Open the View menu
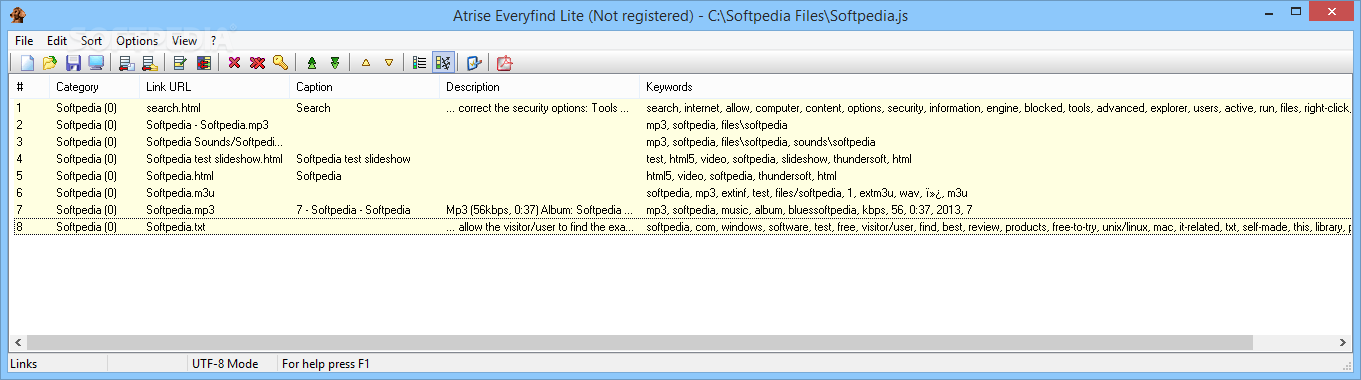The image size is (1361, 380). pos(184,41)
